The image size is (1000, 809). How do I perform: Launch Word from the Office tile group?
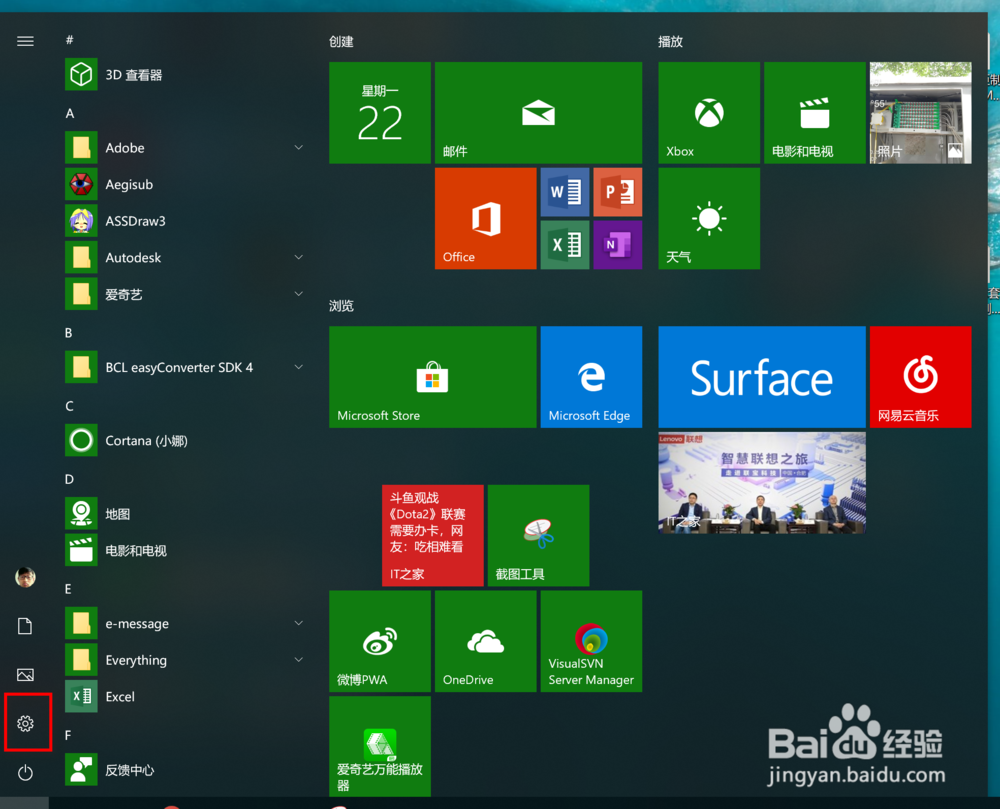click(565, 192)
